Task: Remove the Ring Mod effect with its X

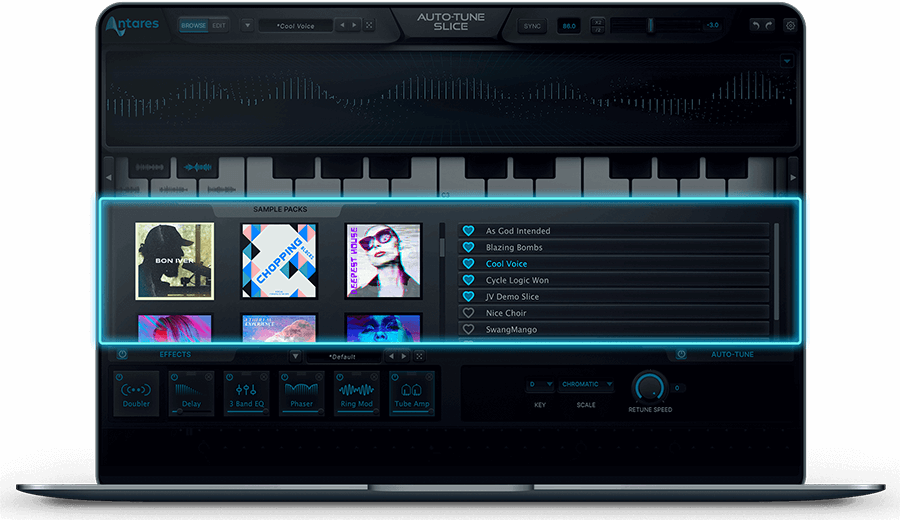Action: point(374,377)
